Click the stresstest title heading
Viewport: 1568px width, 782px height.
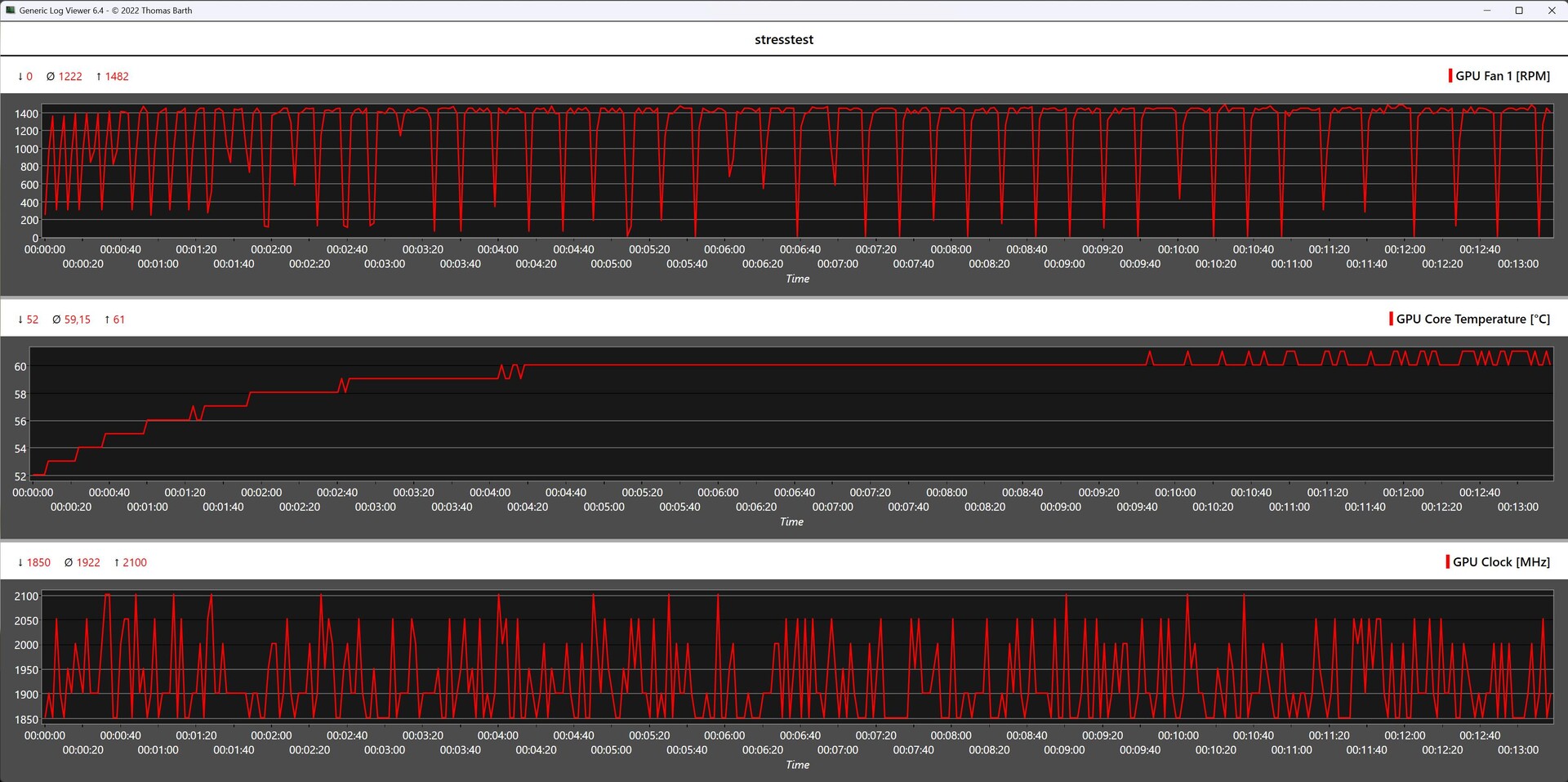tap(783, 39)
